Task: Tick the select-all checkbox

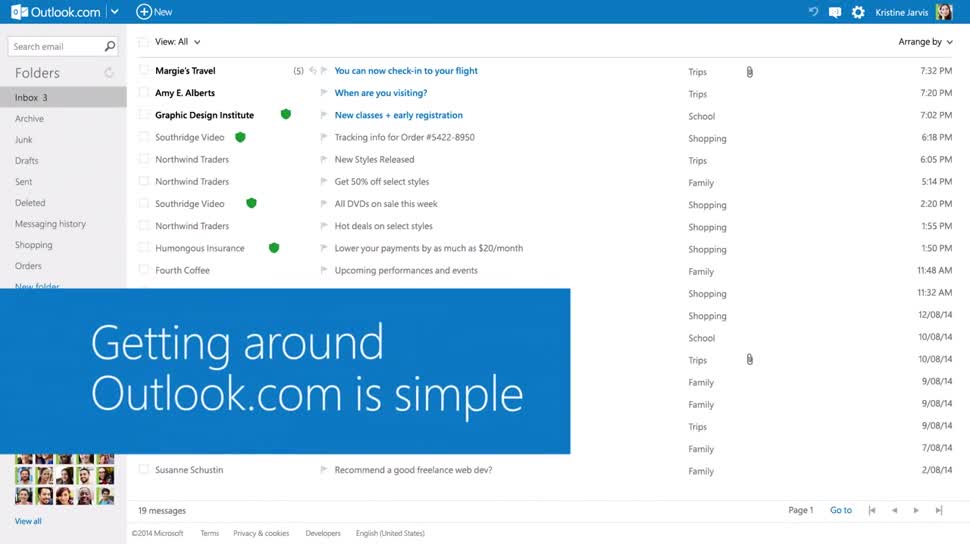Action: 144,42
